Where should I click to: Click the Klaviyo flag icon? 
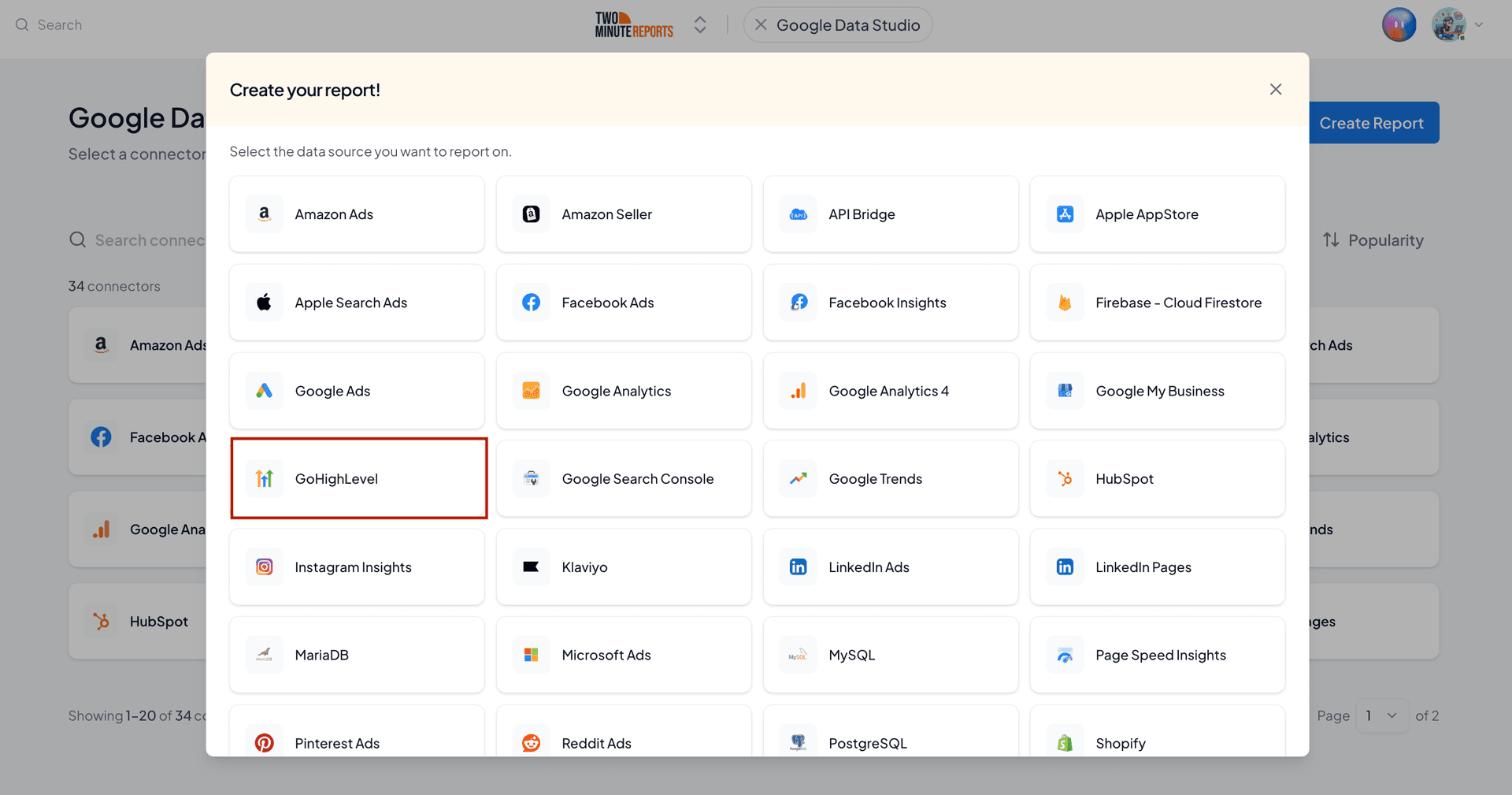(x=532, y=567)
